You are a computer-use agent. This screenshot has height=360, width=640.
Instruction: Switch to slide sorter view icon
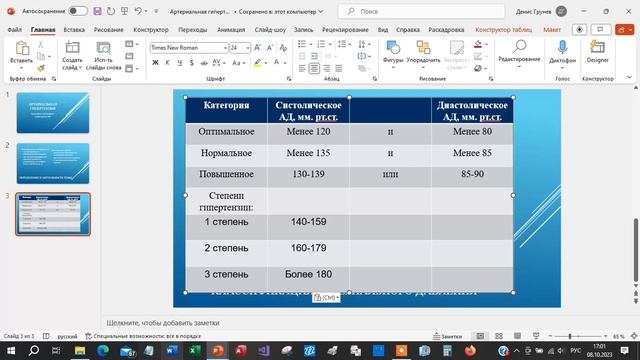click(x=499, y=336)
